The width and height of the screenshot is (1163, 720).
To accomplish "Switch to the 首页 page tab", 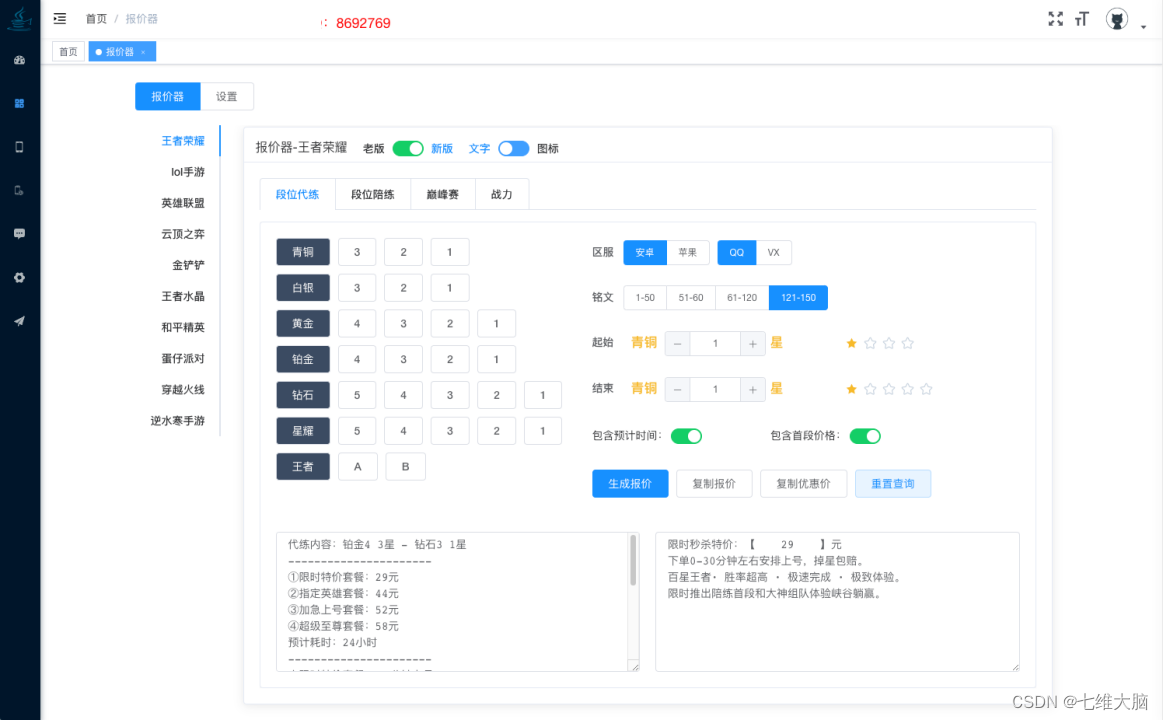I will point(68,52).
